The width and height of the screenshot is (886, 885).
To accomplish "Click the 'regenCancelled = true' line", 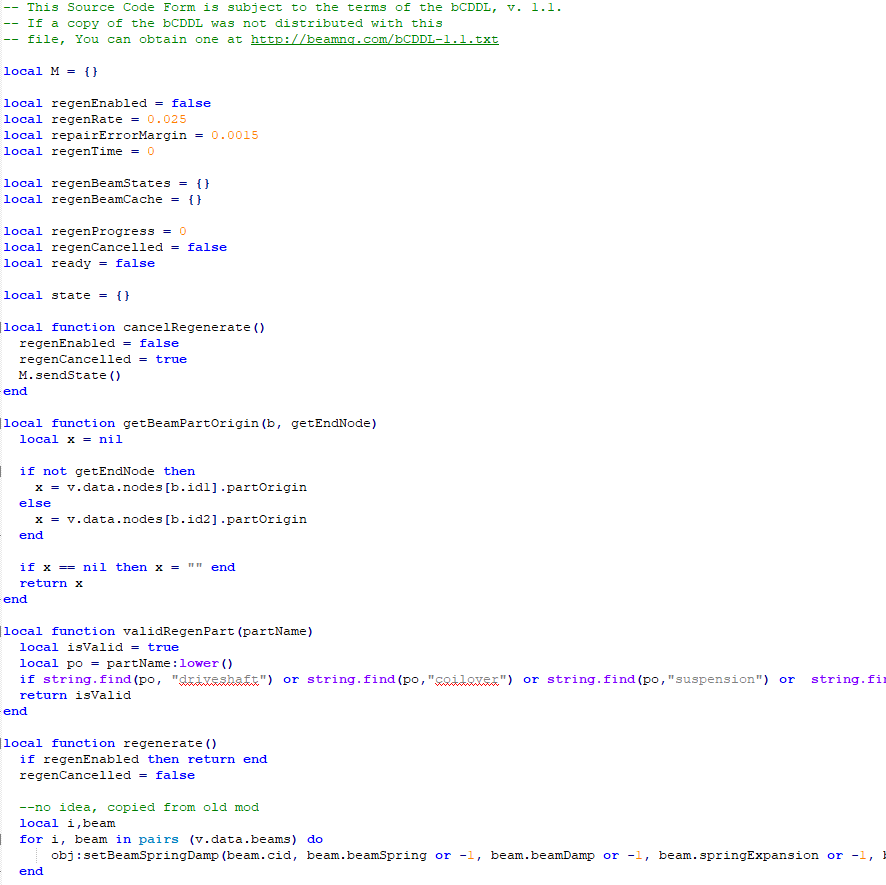I will pyautogui.click(x=103, y=359).
